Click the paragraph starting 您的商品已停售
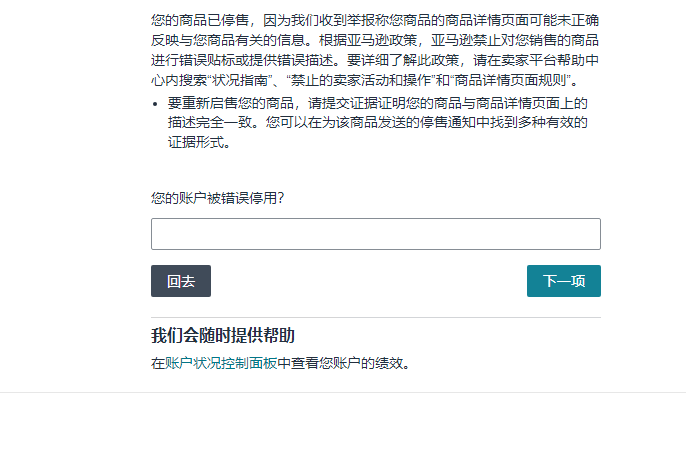This screenshot has width=686, height=450. coord(375,50)
